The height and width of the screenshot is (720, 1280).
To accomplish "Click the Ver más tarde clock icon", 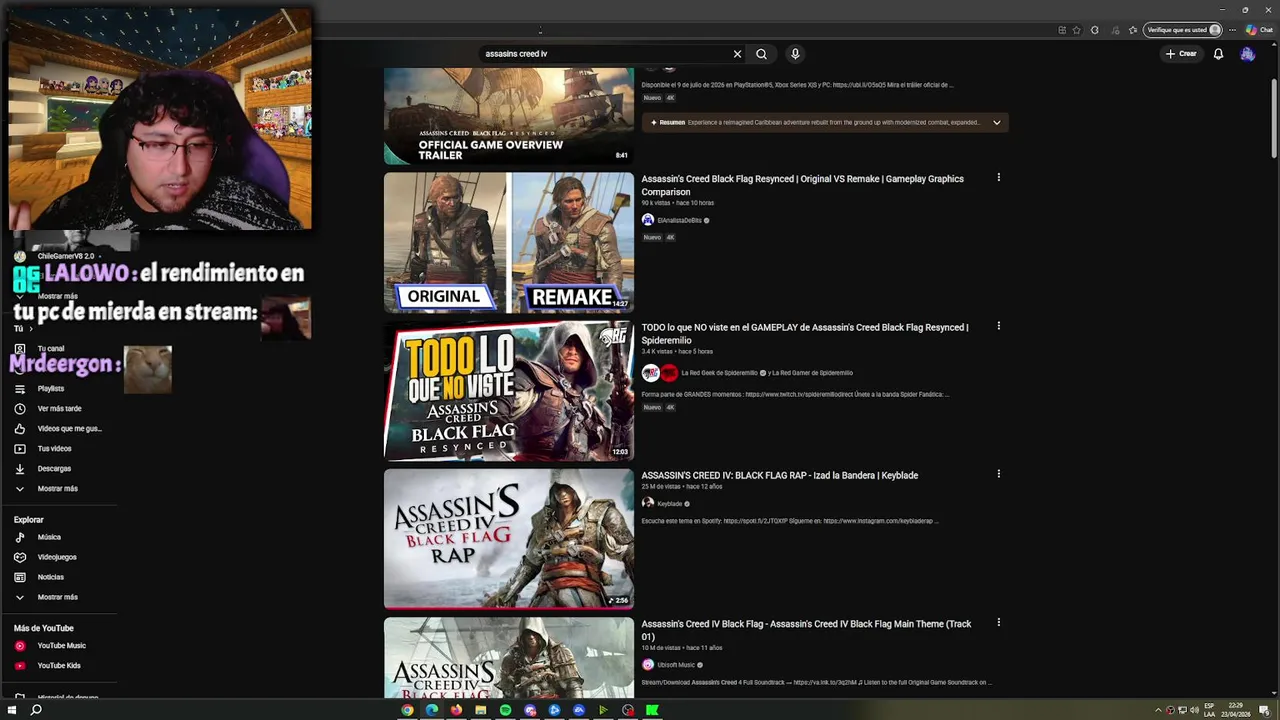I will pos(19,409).
